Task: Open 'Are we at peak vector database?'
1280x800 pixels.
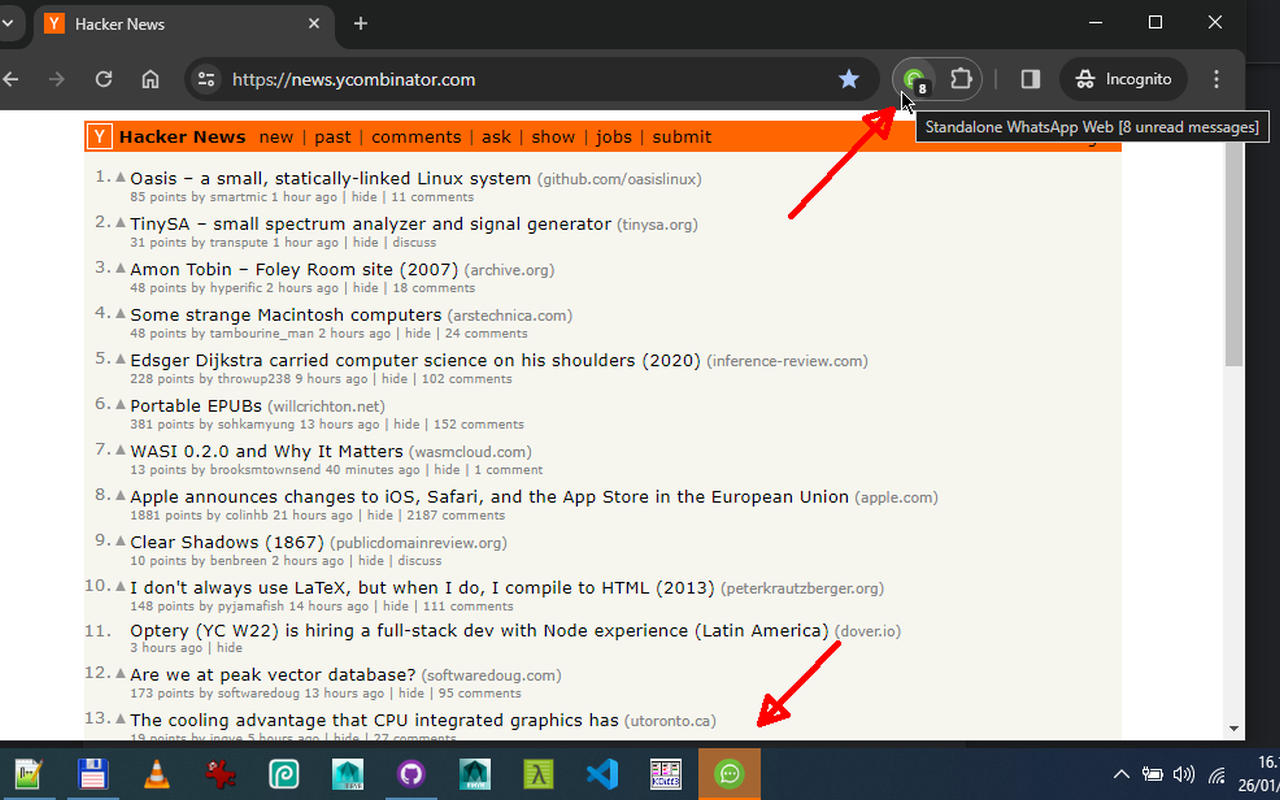Action: (273, 674)
